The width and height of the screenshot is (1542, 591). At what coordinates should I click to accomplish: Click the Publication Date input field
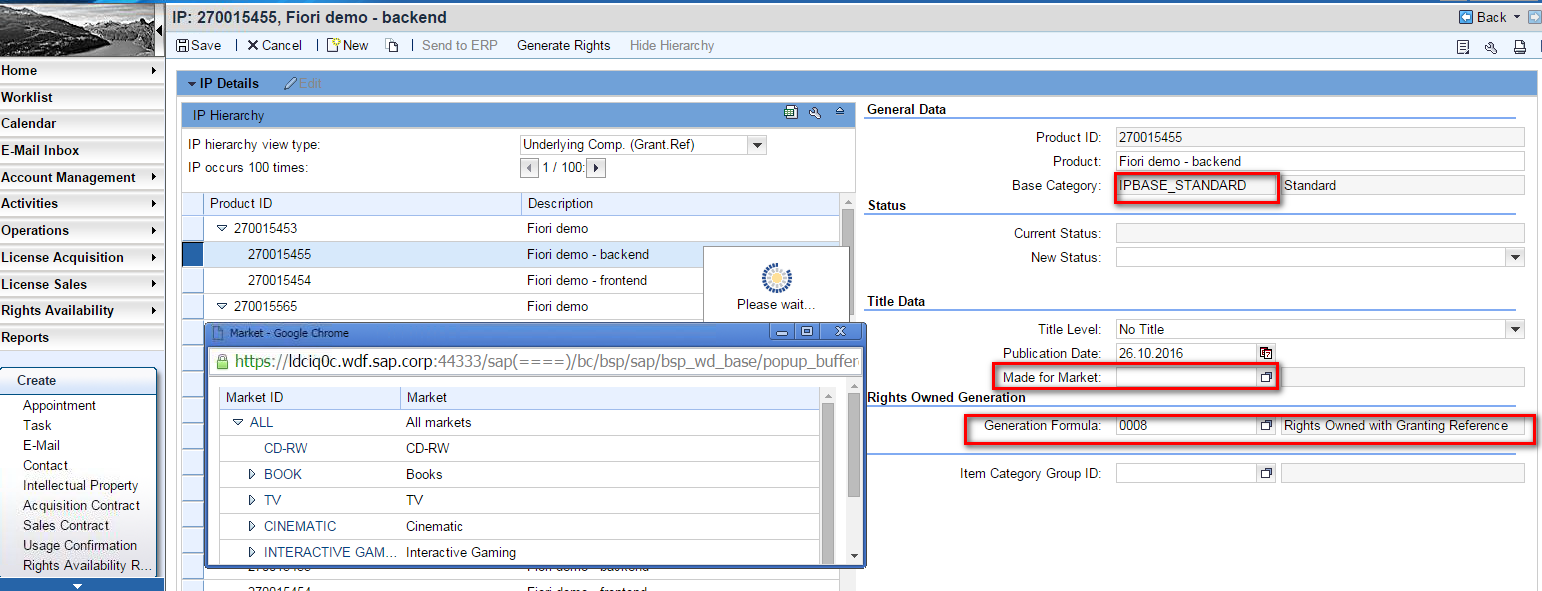click(x=1186, y=353)
